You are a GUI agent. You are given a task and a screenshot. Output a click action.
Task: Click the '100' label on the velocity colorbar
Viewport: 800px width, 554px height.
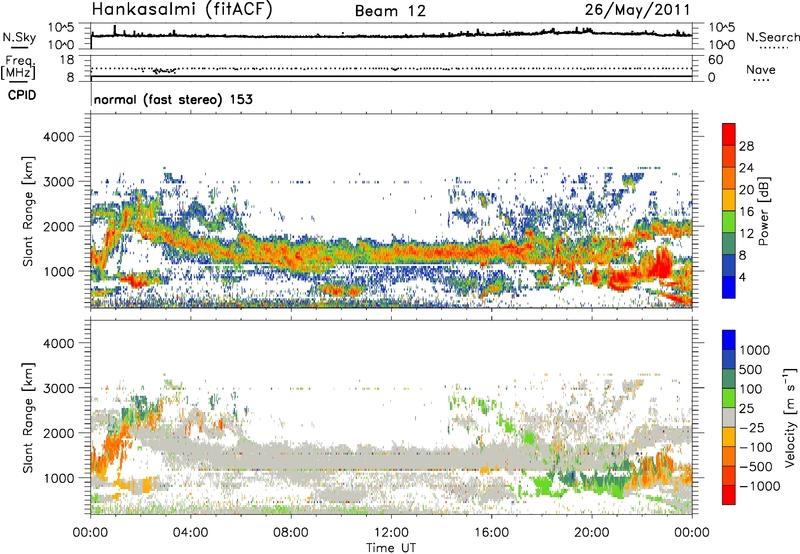pos(751,389)
